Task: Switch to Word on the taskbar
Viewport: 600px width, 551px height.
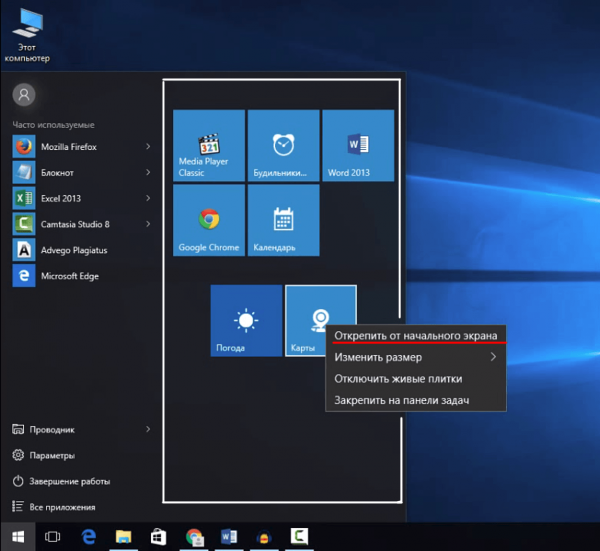Action: (x=229, y=536)
